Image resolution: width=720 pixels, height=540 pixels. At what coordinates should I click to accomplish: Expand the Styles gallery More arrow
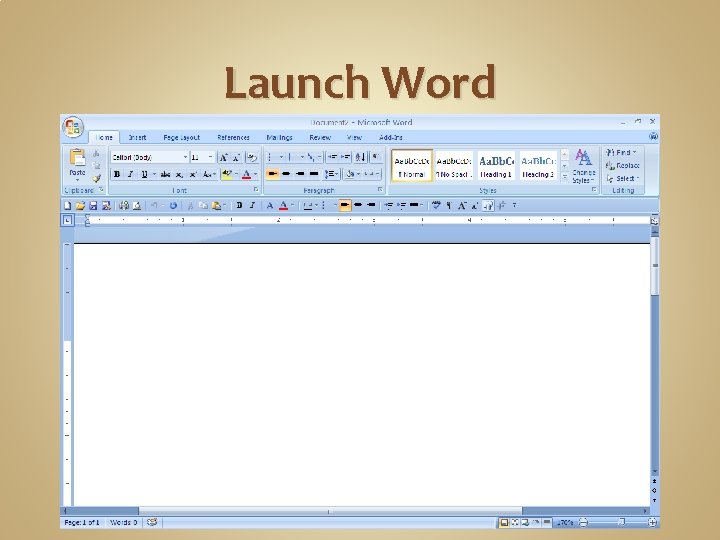[565, 177]
